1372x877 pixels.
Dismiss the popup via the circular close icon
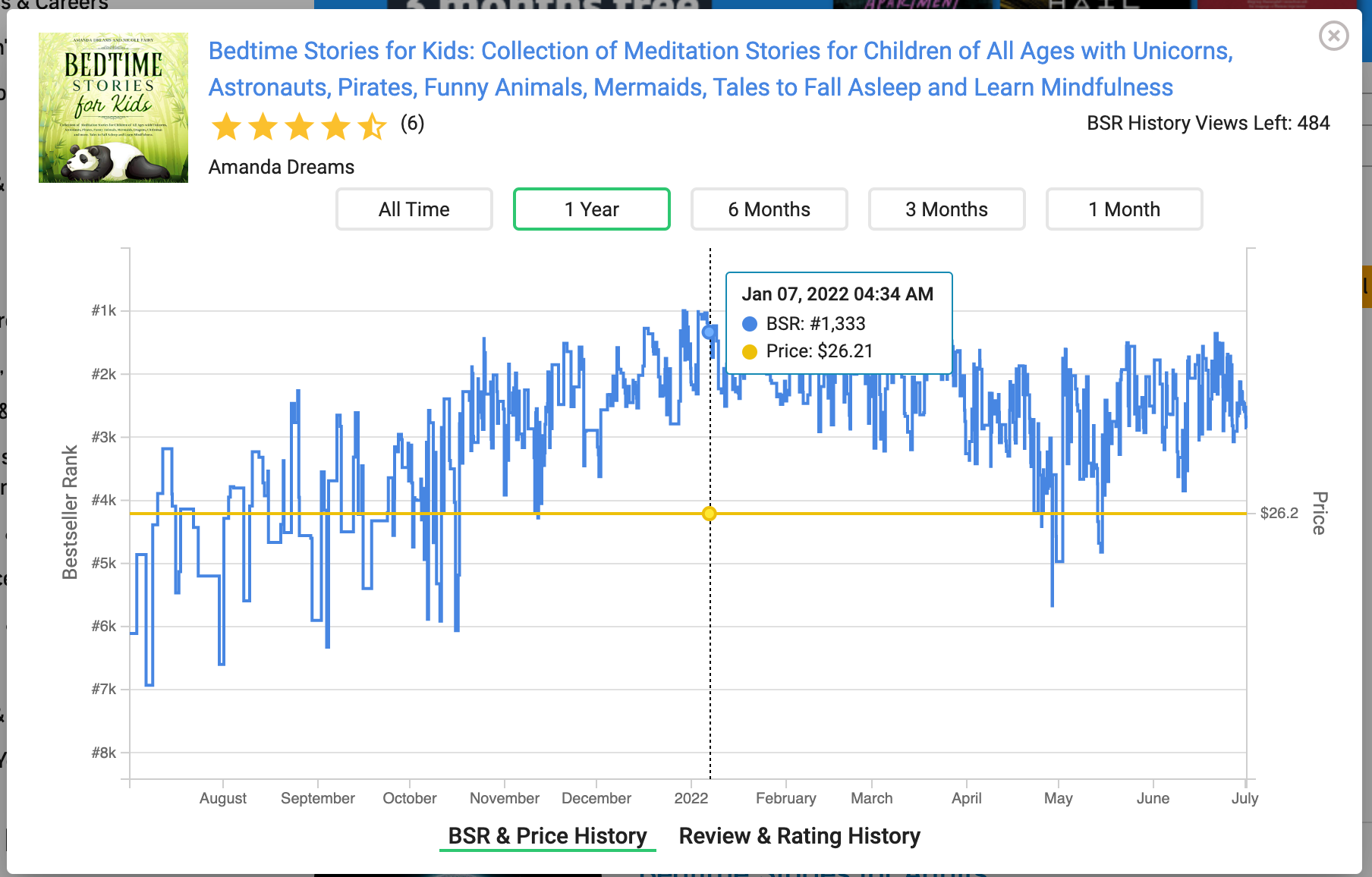(1333, 36)
